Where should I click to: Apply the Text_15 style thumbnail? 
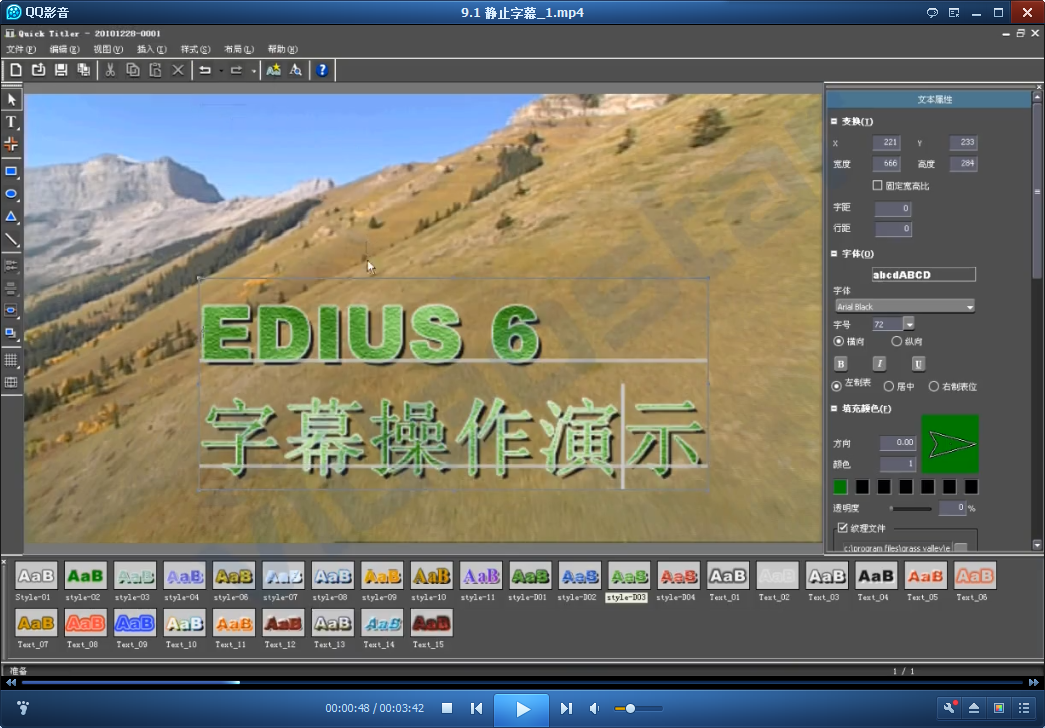431,623
